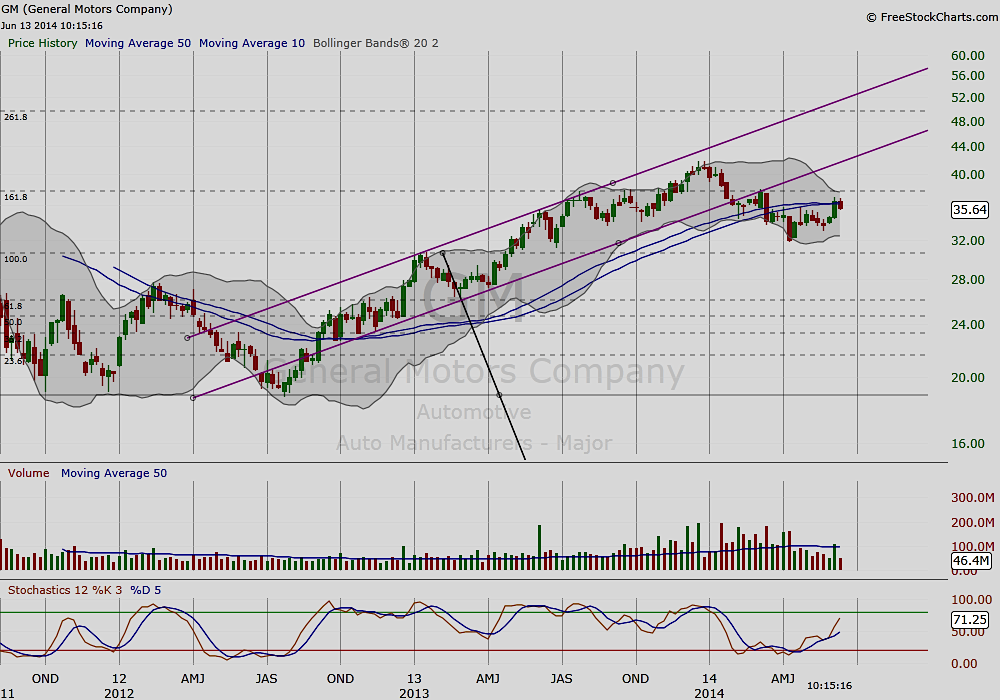
Task: Click the 0.00 stochastics axis label
Action: [964, 664]
